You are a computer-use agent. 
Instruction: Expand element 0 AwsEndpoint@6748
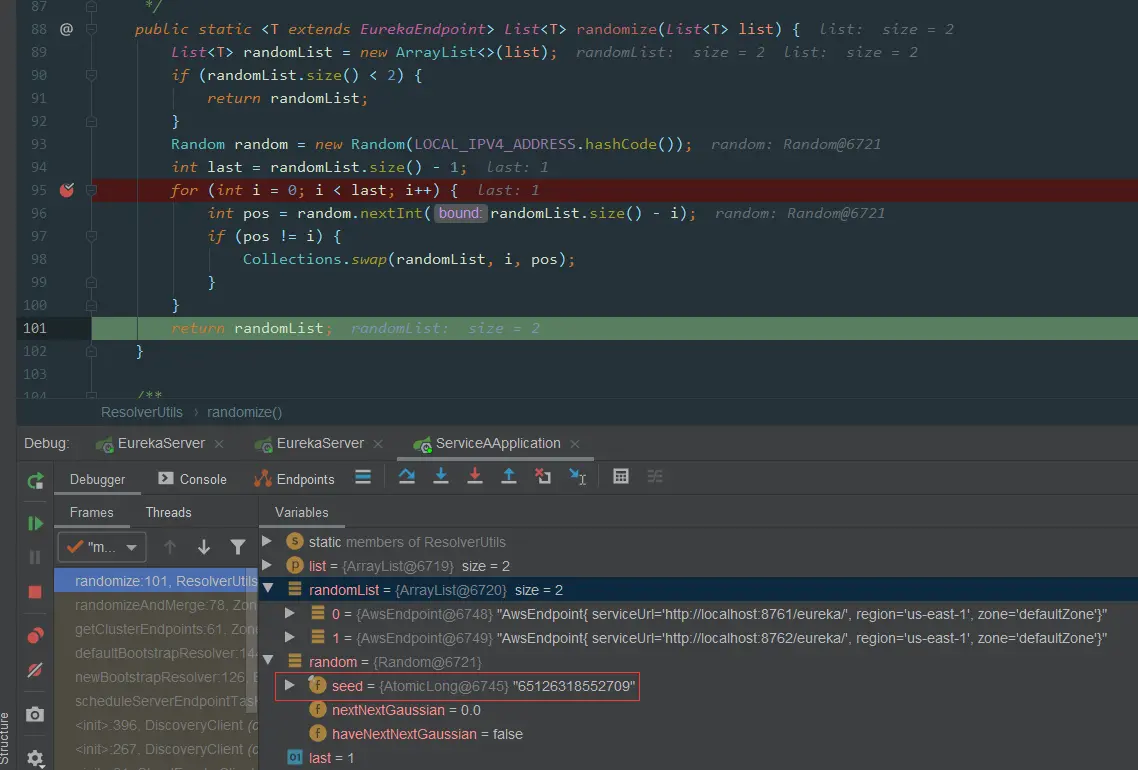tap(290, 613)
